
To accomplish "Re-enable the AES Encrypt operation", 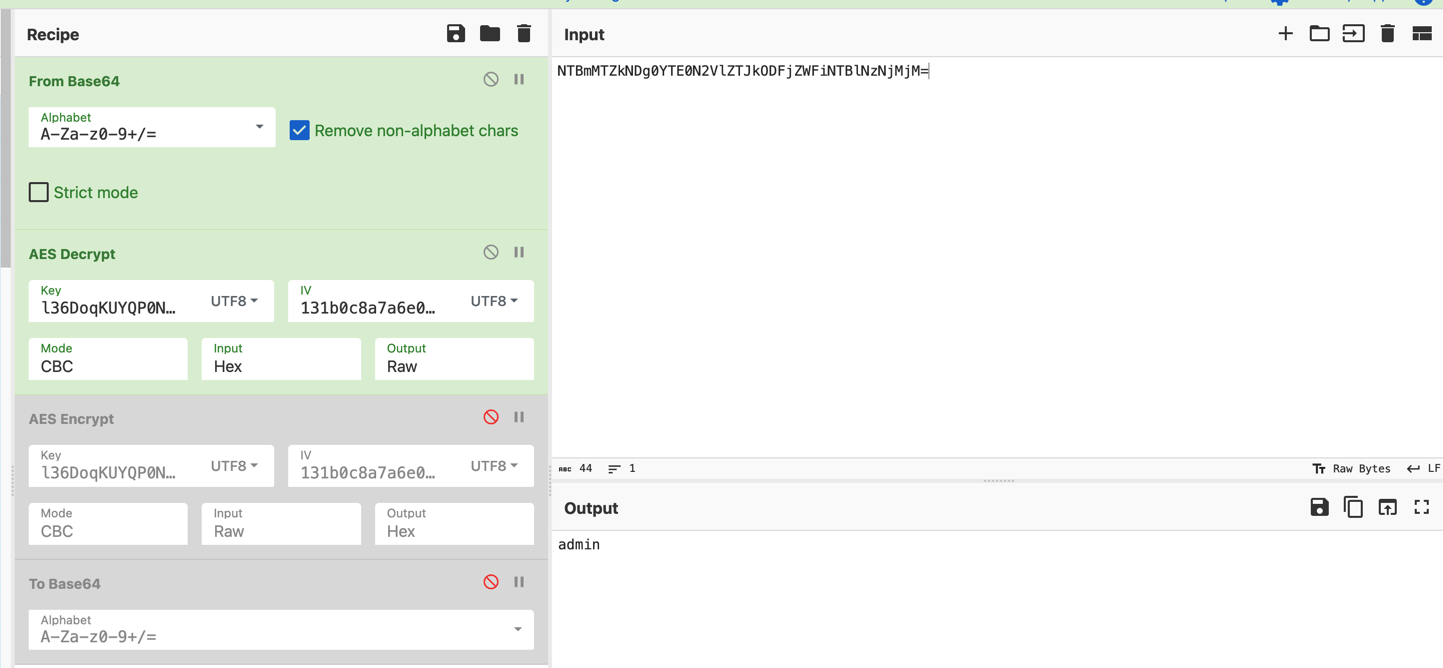I will [491, 417].
